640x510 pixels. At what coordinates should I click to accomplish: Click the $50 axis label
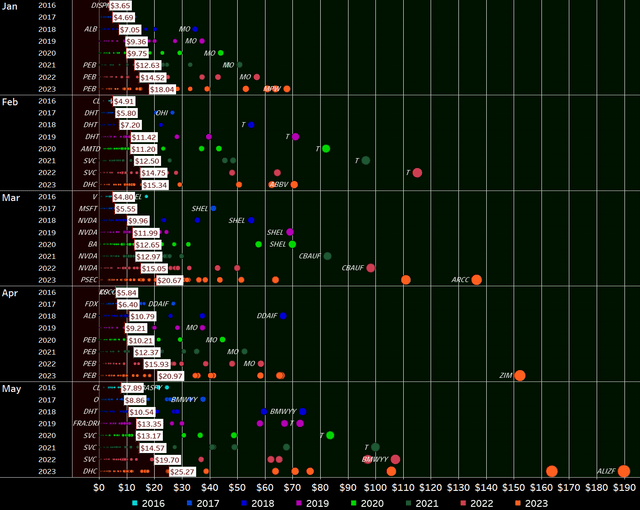tap(237, 487)
